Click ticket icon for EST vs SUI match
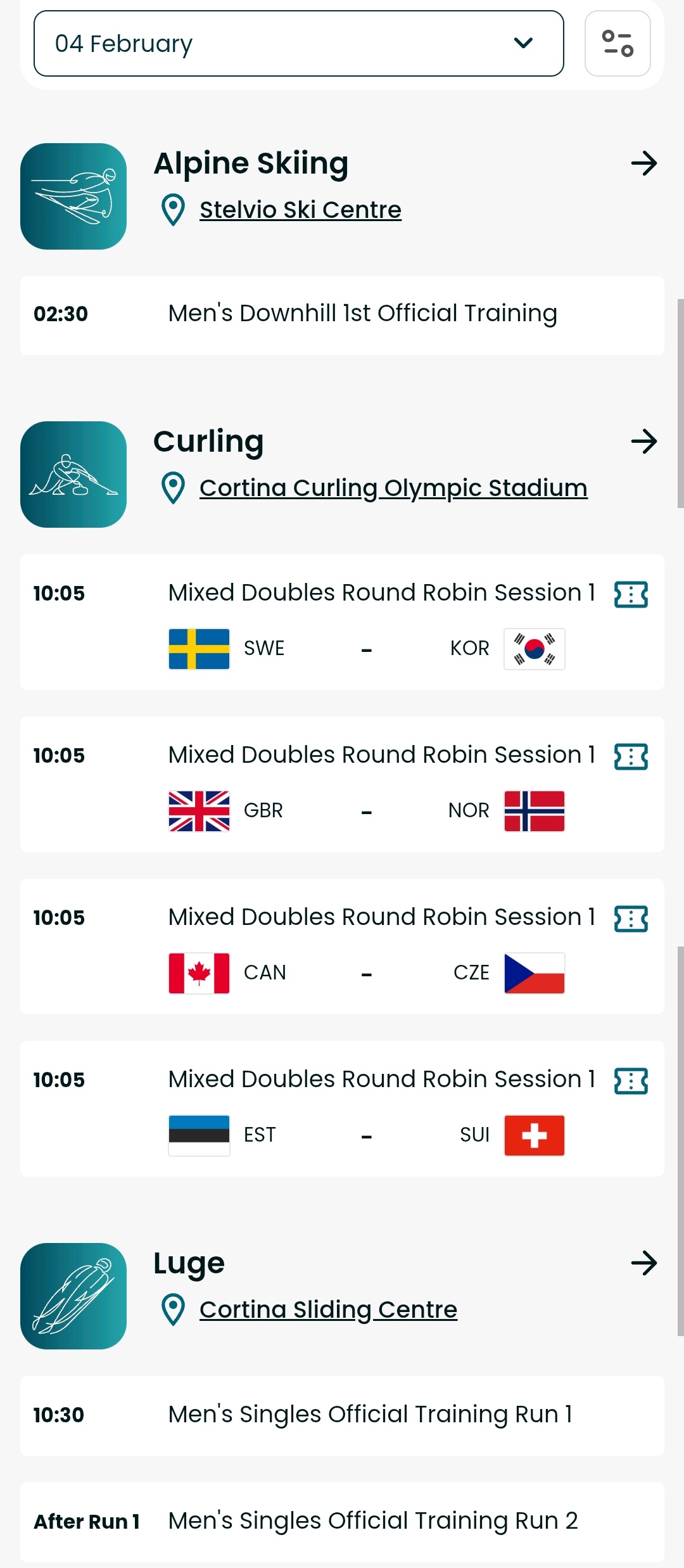This screenshot has width=684, height=1568. click(631, 1081)
